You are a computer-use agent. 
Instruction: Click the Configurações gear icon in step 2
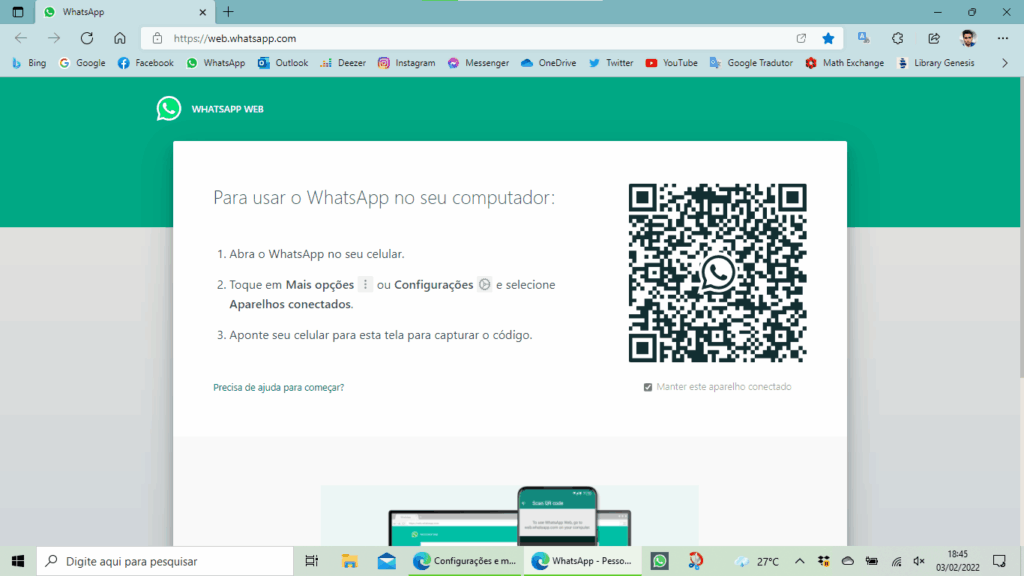tap(484, 284)
